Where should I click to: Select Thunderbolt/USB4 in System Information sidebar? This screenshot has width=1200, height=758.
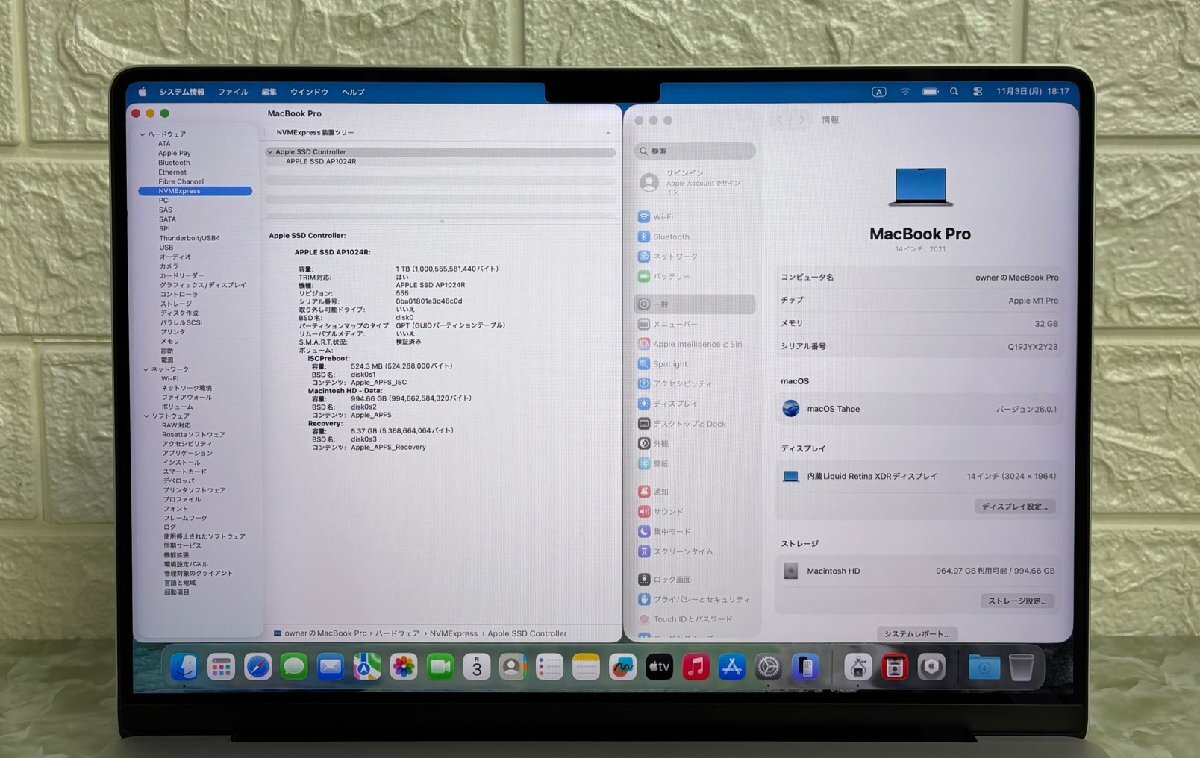coord(189,238)
